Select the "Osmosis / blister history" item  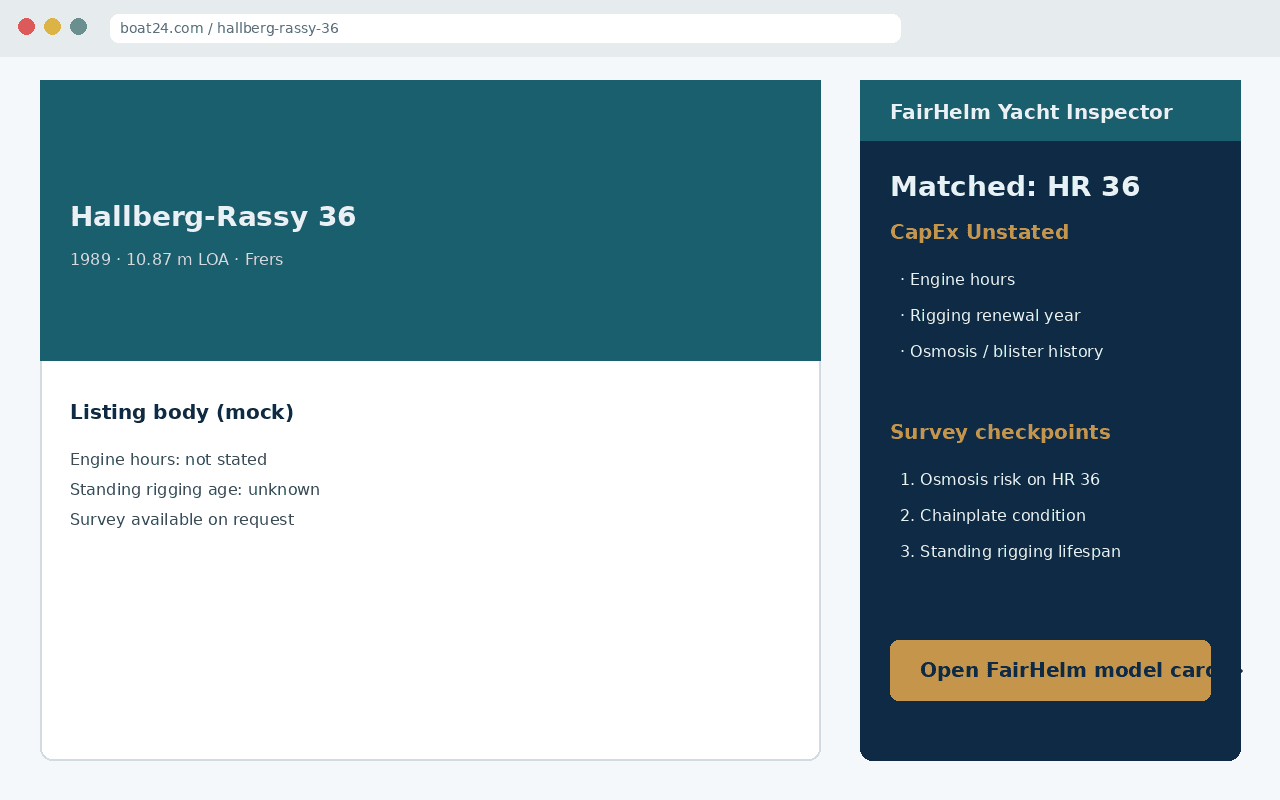1001,352
